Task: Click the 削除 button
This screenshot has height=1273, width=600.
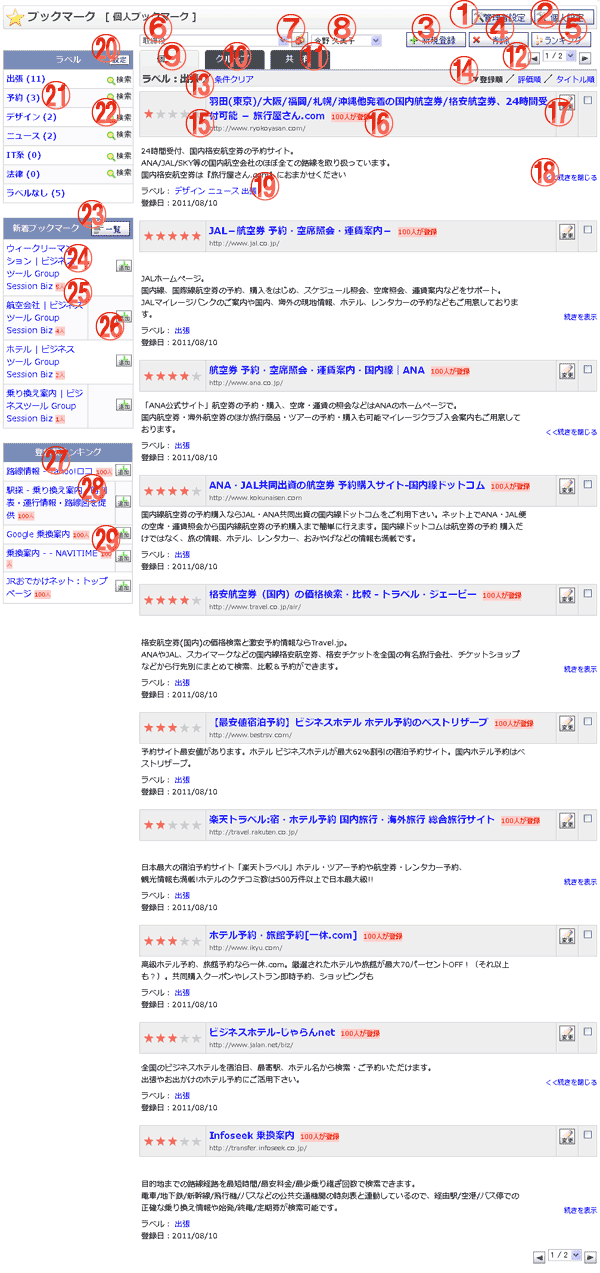Action: pos(497,40)
